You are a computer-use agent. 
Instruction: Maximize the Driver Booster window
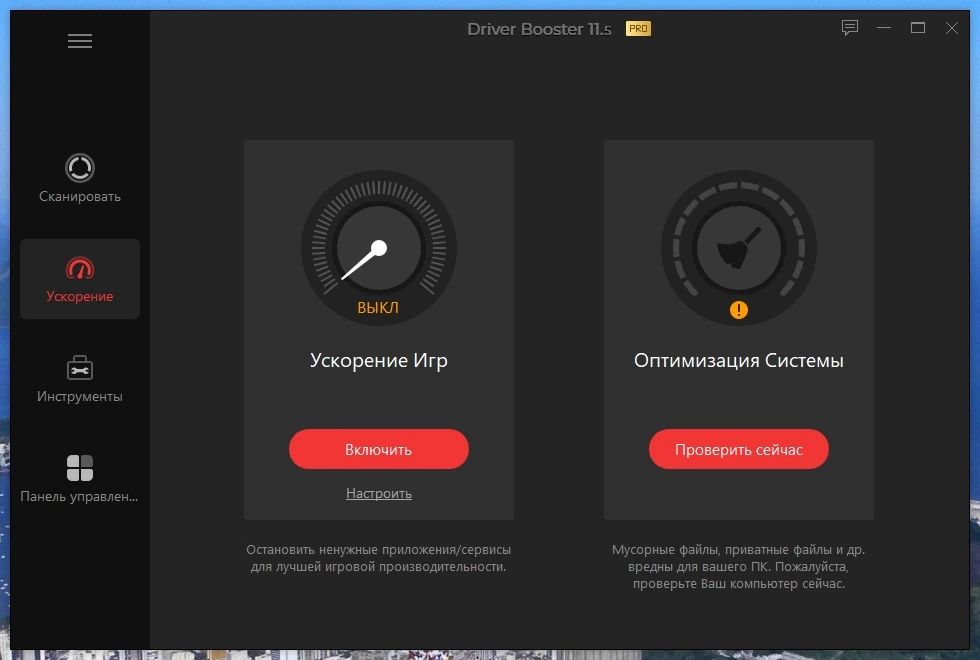(x=918, y=28)
